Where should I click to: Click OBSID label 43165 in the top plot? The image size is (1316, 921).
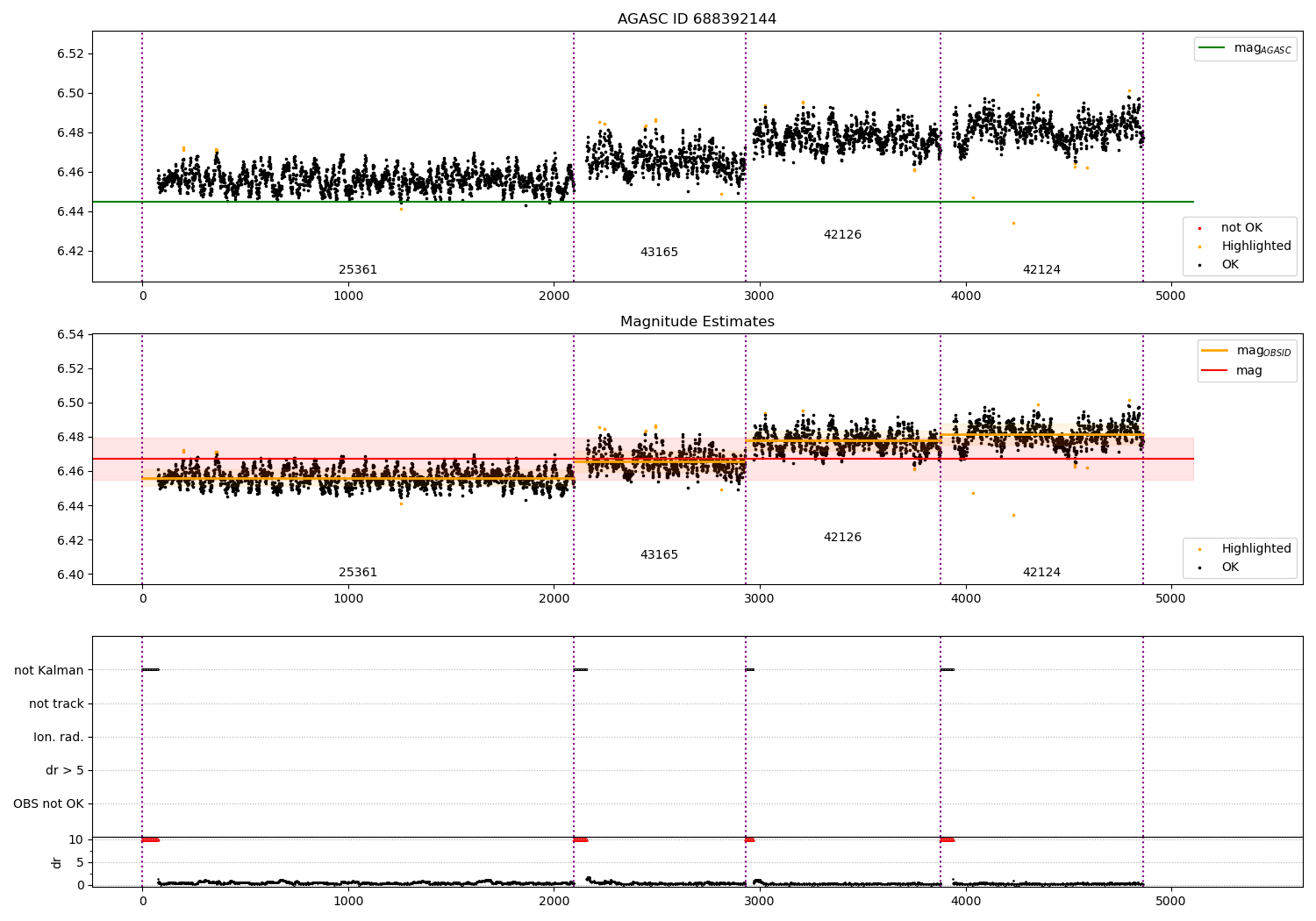click(659, 253)
